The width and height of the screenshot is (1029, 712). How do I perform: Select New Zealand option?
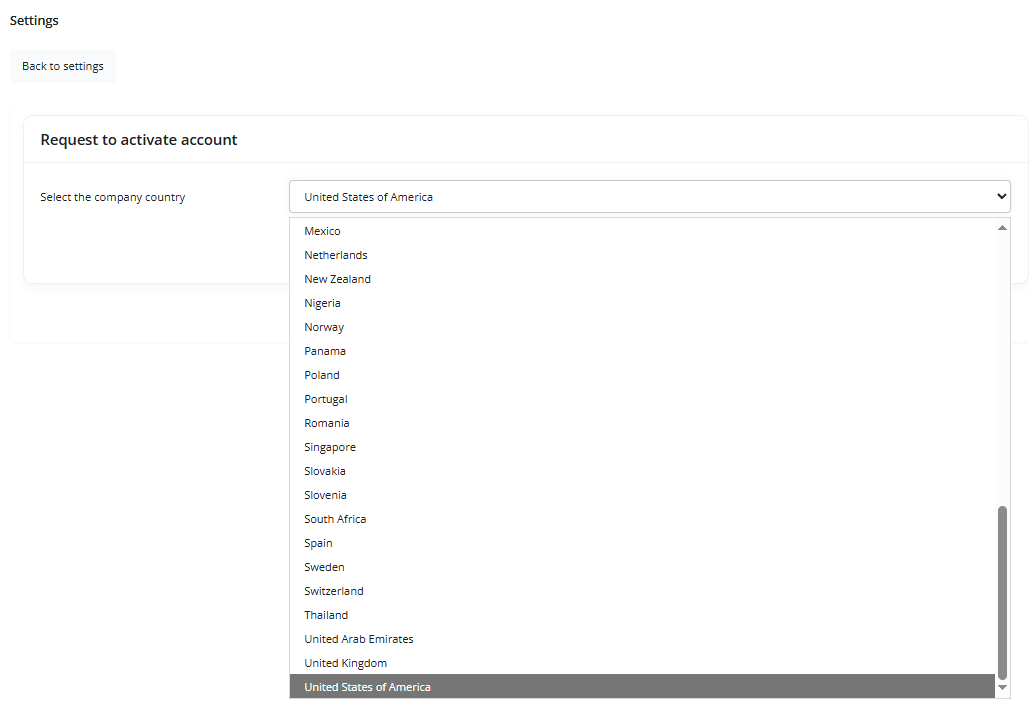pyautogui.click(x=337, y=279)
